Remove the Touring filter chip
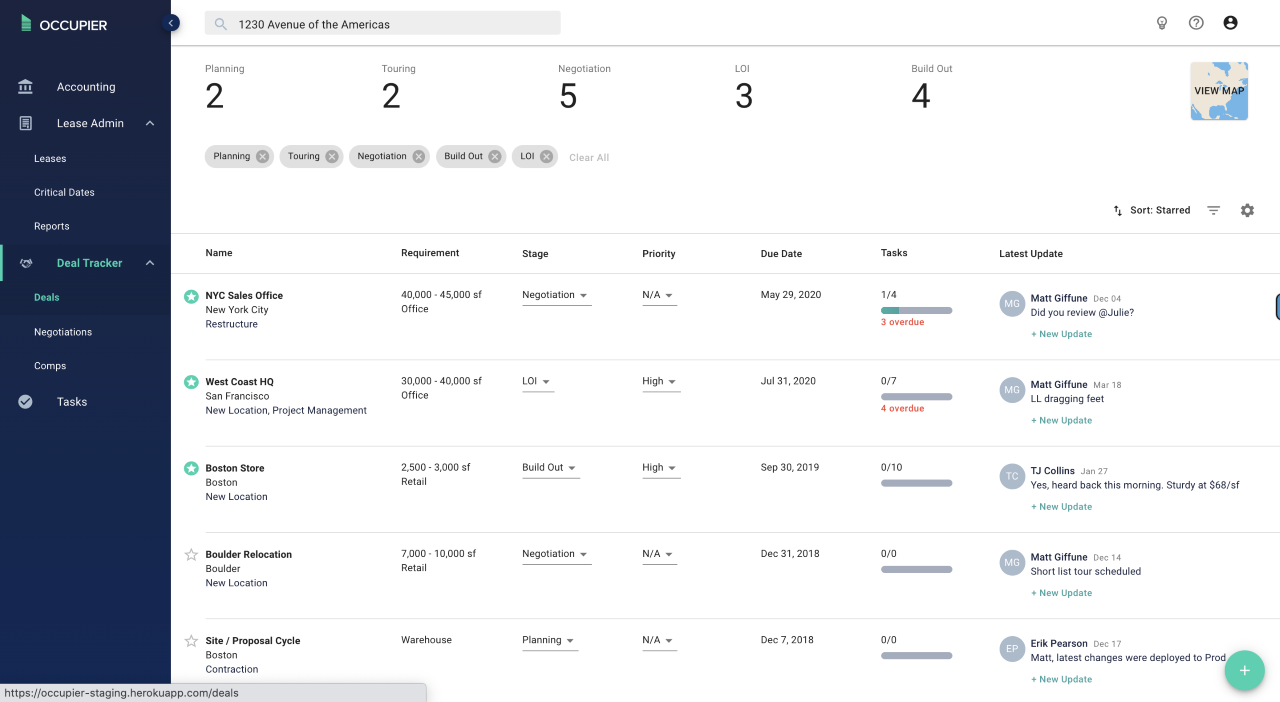This screenshot has width=1280, height=702. (x=332, y=157)
